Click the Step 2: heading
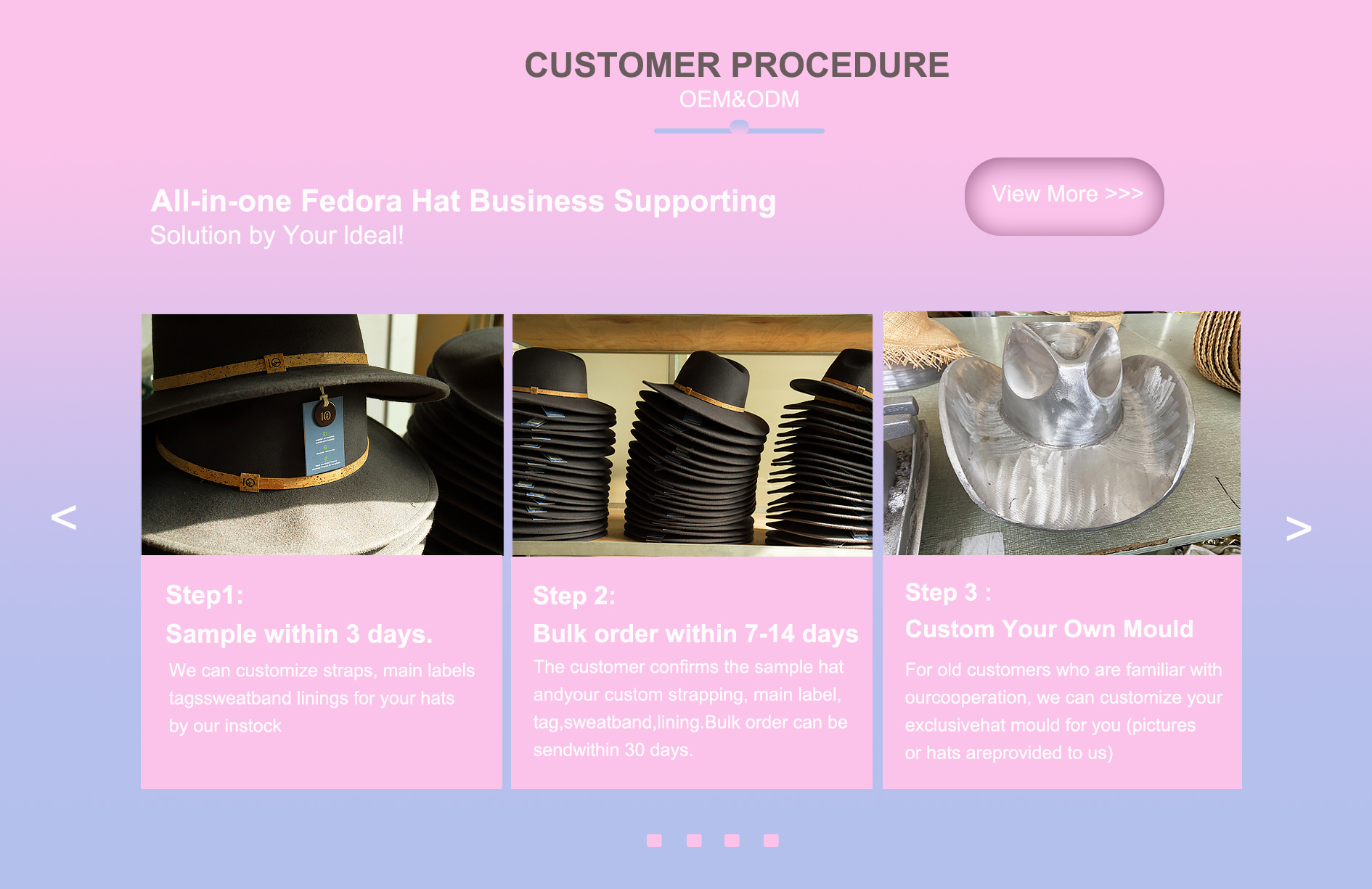 point(574,596)
